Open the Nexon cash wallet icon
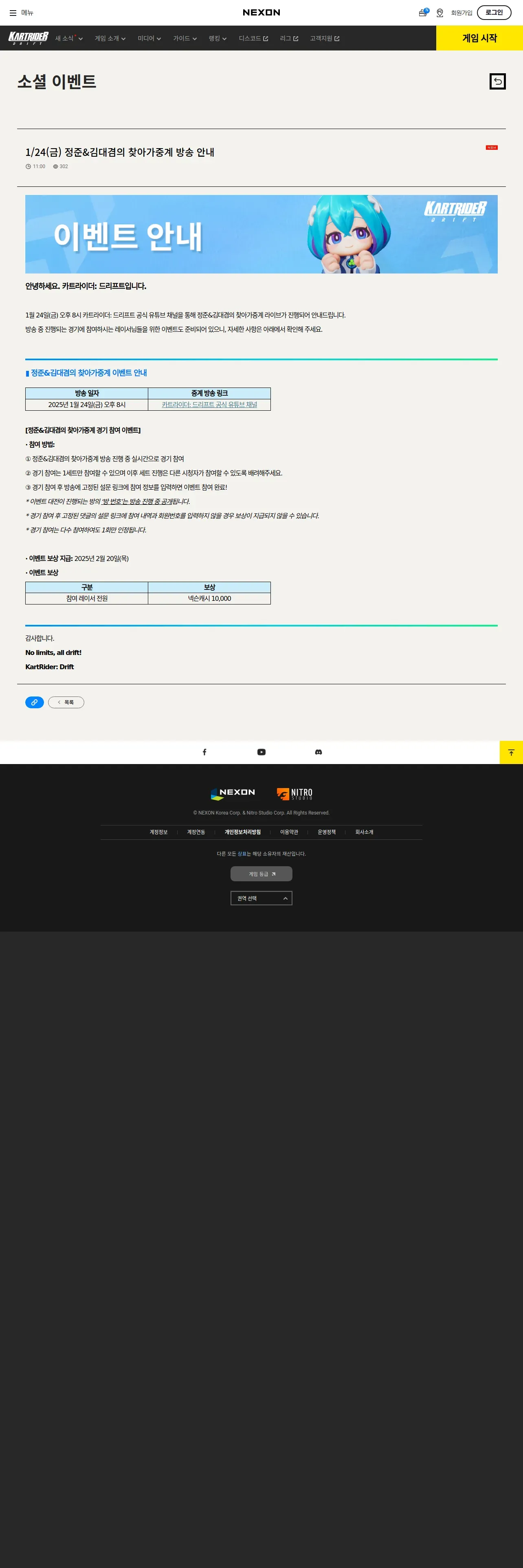Screen dimensions: 523x1568 (423, 12)
